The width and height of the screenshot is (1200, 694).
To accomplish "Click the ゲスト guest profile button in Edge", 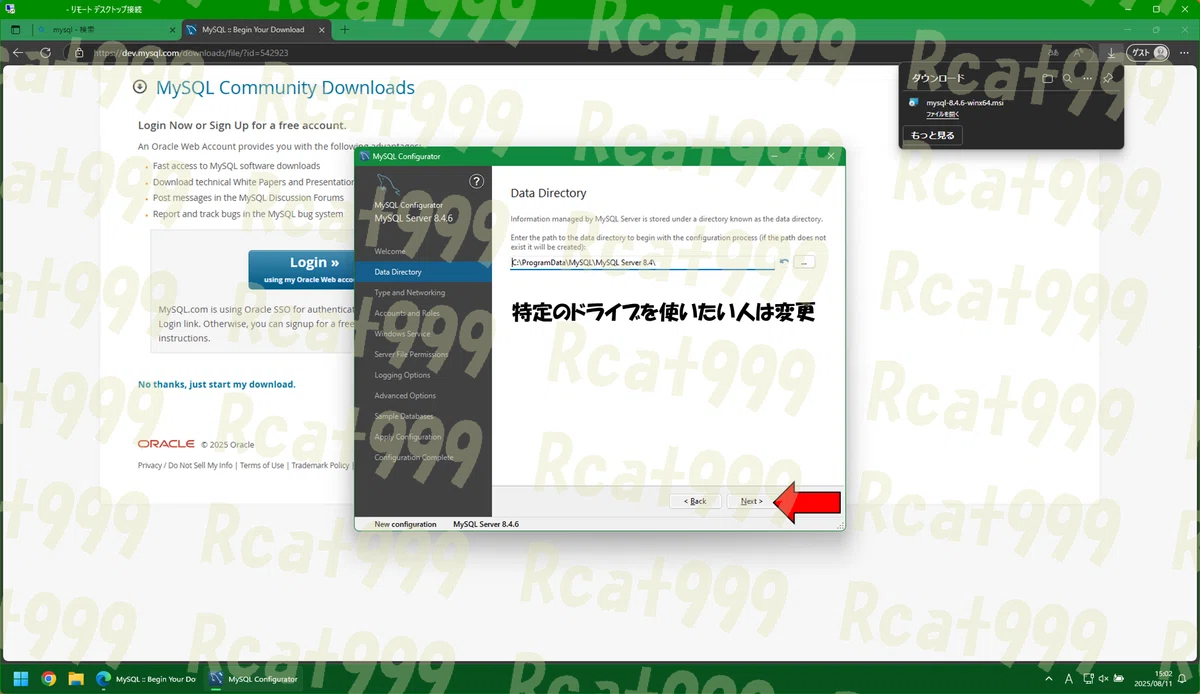I will point(1148,53).
